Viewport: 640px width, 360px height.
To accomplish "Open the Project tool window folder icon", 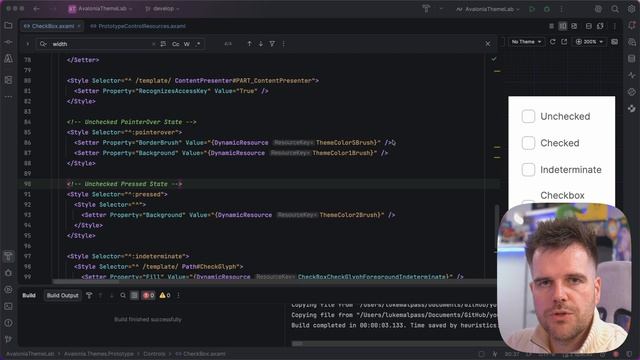I will tap(8, 26).
